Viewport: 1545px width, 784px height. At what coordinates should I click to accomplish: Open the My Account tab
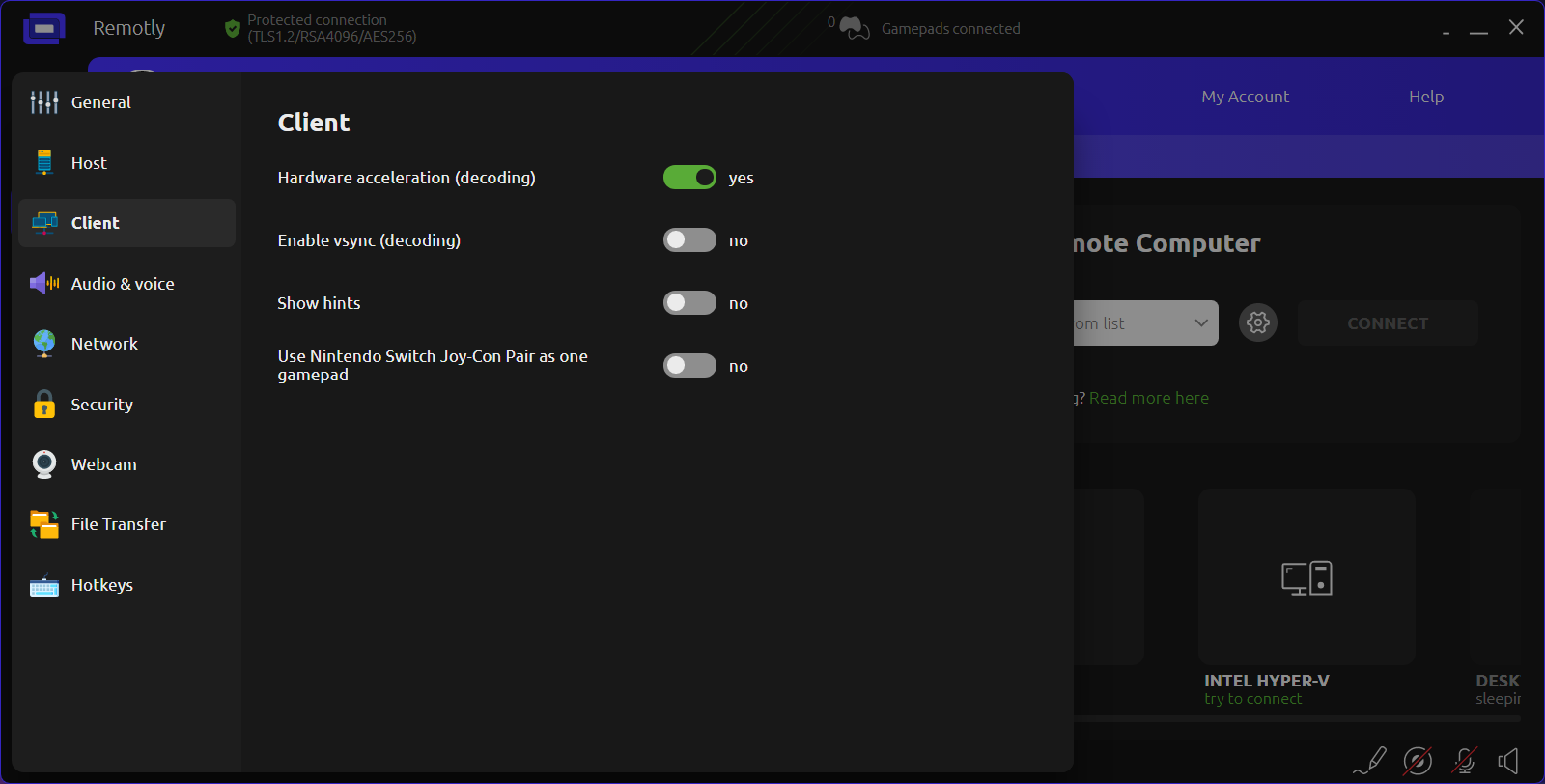point(1245,97)
